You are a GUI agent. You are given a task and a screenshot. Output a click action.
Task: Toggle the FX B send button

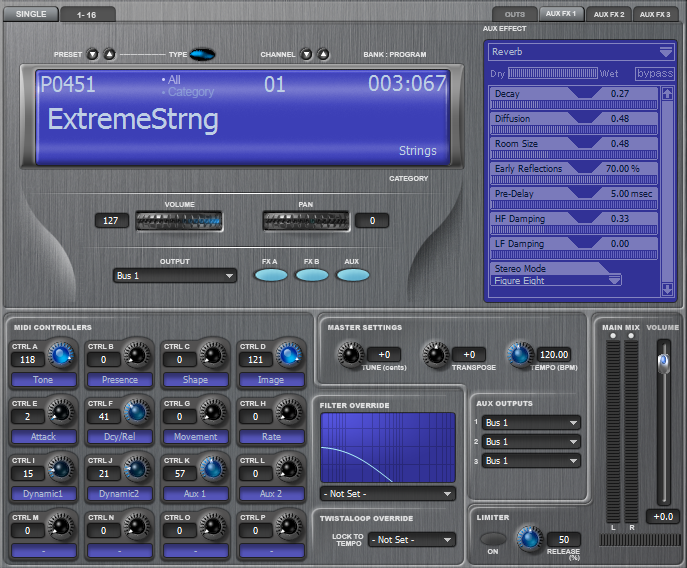311,275
